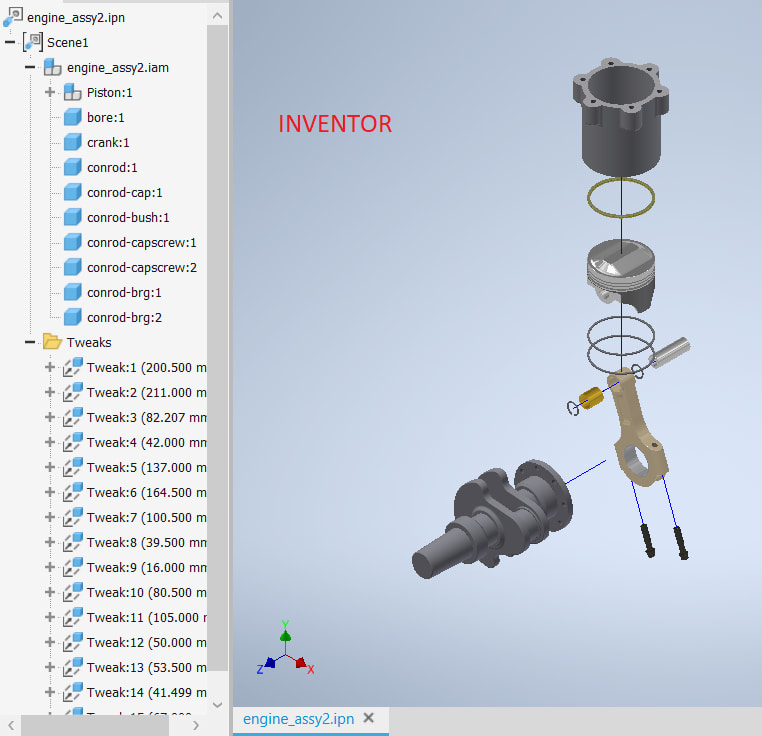Click the Piston:1 subassembly icon
This screenshot has width=762, height=736.
(x=73, y=92)
